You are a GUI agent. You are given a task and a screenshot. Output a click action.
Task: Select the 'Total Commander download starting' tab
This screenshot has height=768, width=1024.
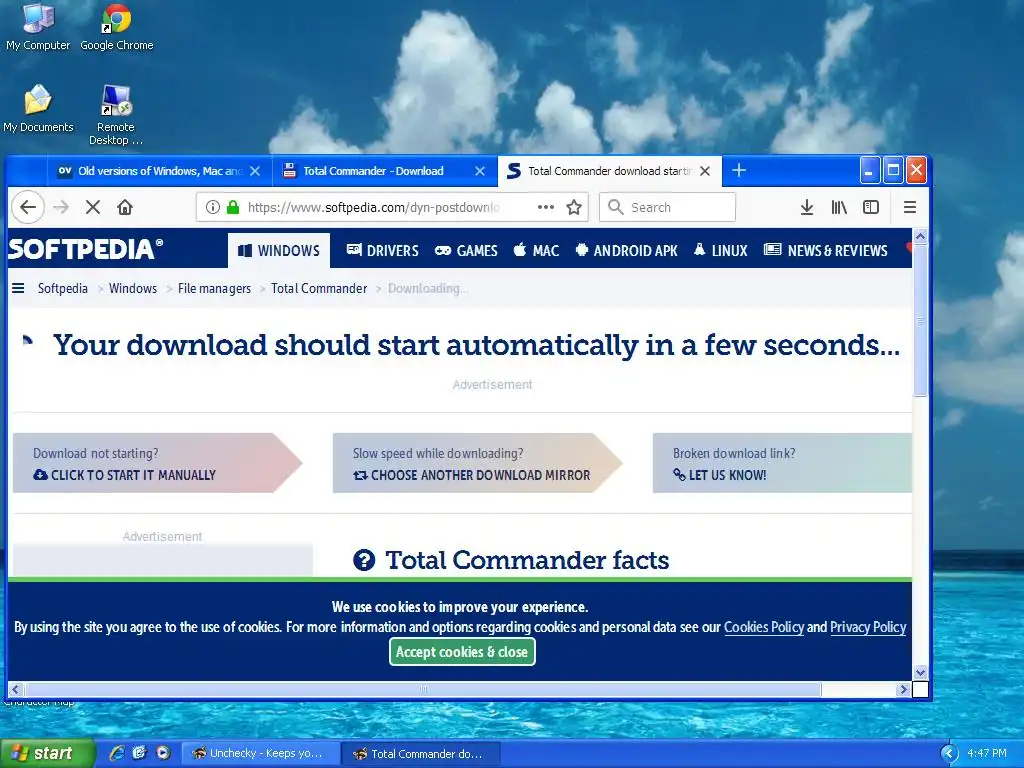(x=609, y=171)
